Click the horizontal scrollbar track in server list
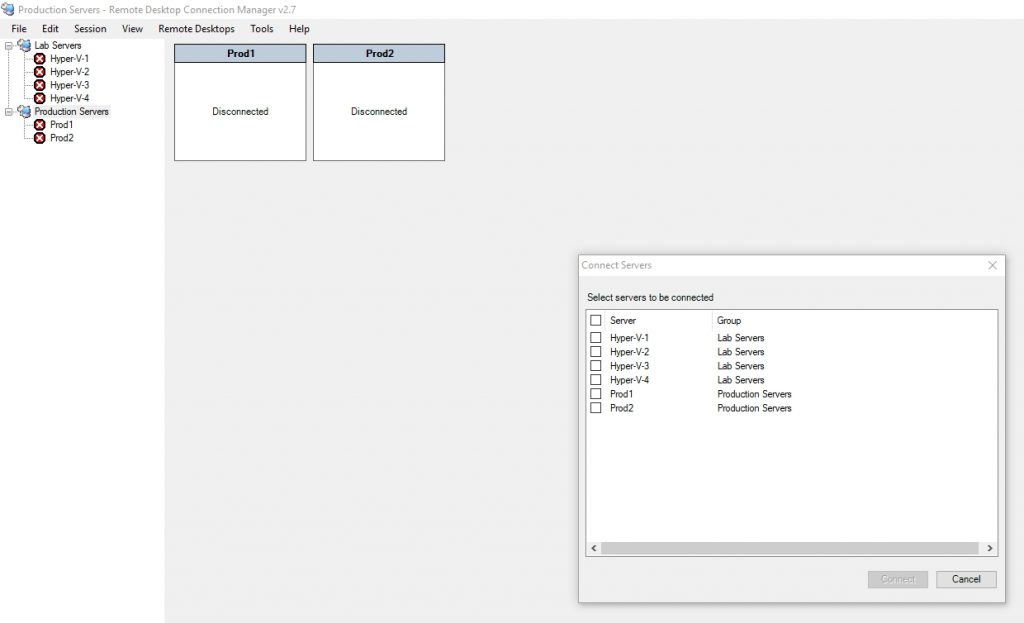Screen dimensions: 1024x623 pos(790,549)
